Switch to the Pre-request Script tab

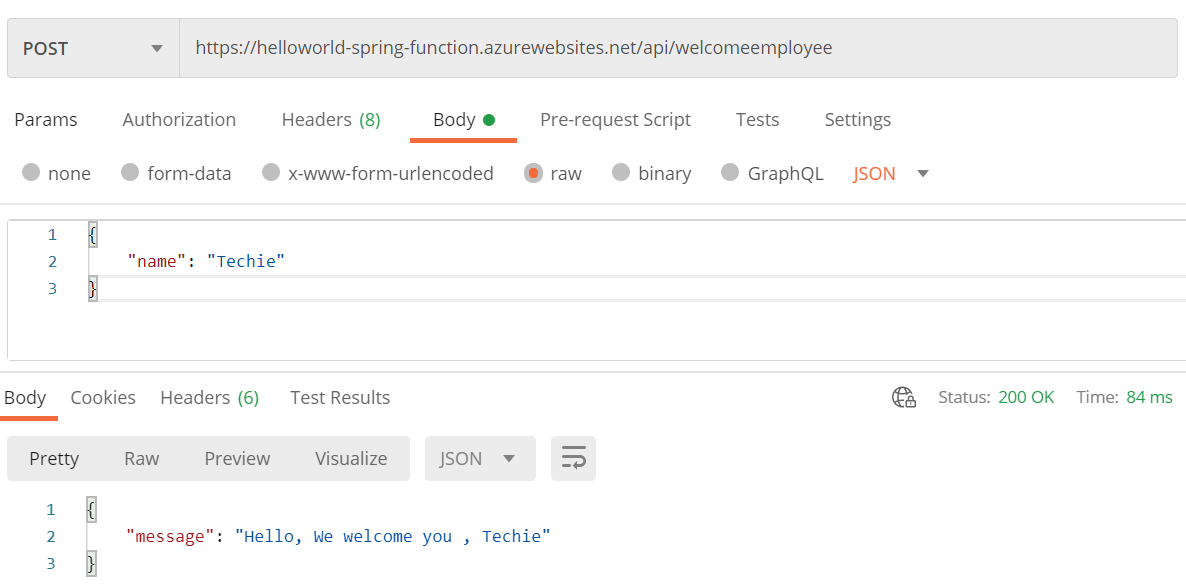pos(615,119)
